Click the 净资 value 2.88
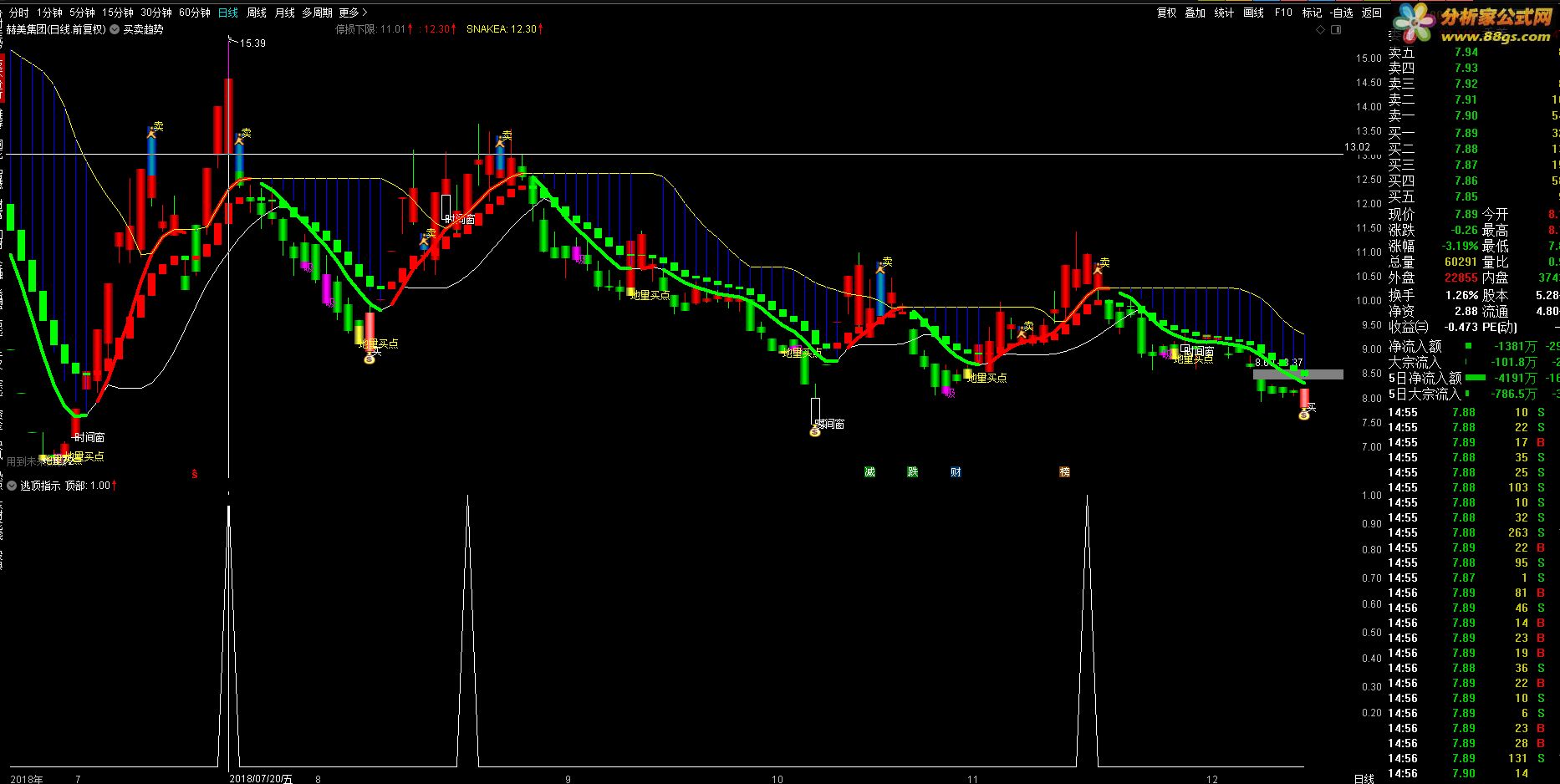1560x784 pixels. click(1466, 311)
